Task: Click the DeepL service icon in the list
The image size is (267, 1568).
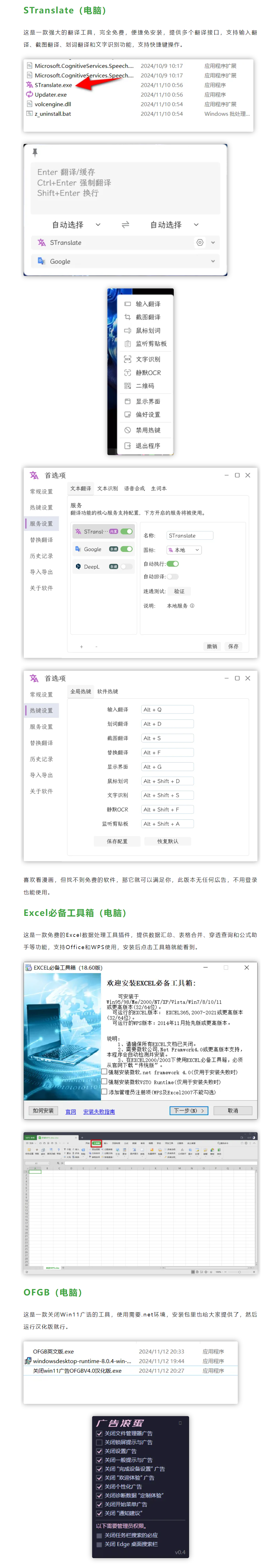Action: click(x=78, y=566)
